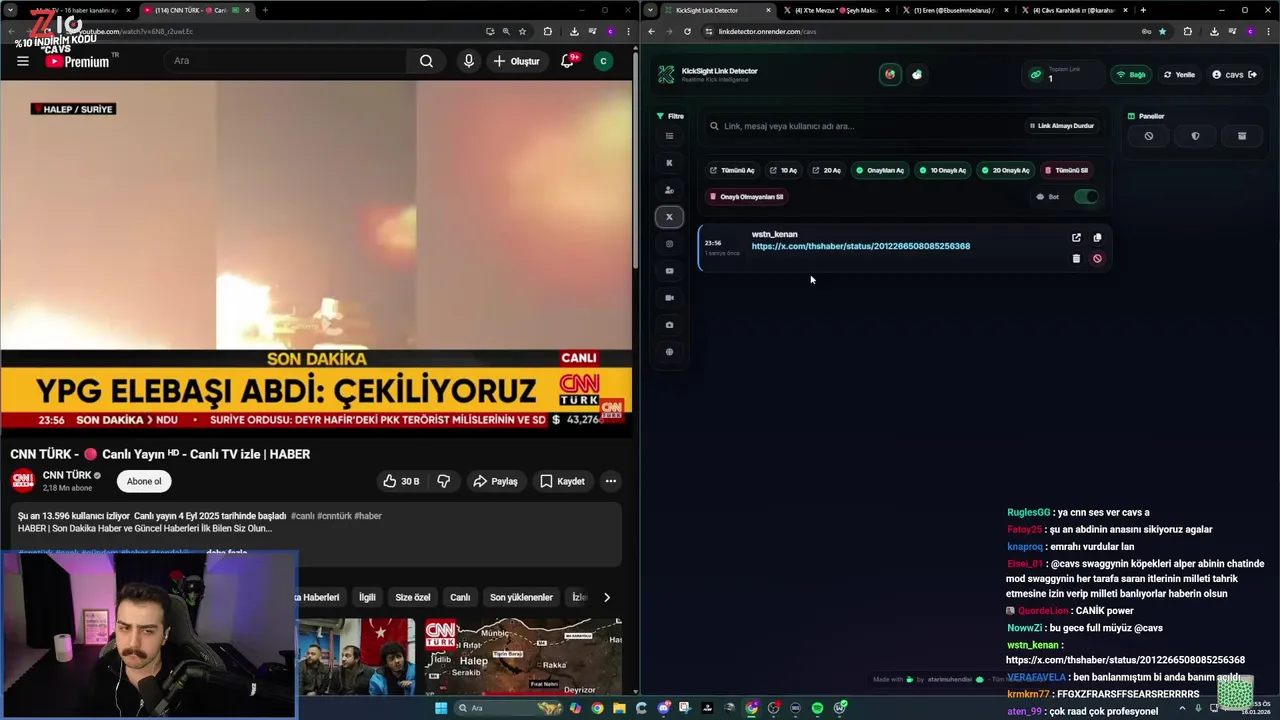
Task: Click the Yenile refresh button
Action: 1180,74
